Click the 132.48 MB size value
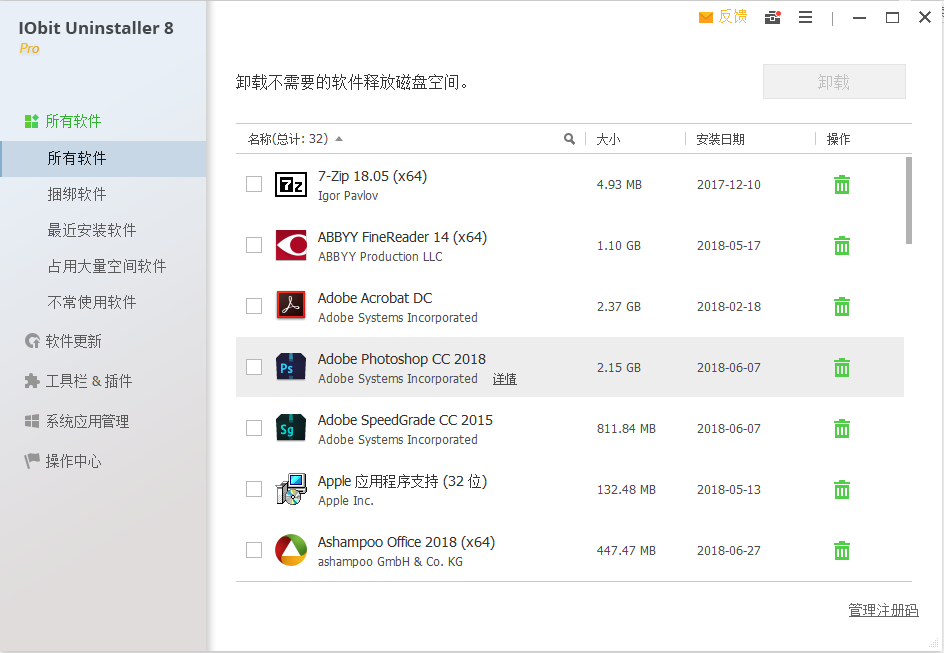 [x=626, y=490]
